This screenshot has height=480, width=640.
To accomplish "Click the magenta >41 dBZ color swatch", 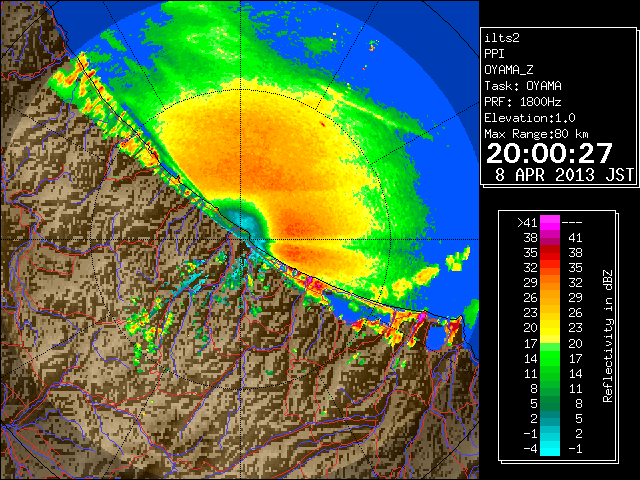I will [550, 222].
